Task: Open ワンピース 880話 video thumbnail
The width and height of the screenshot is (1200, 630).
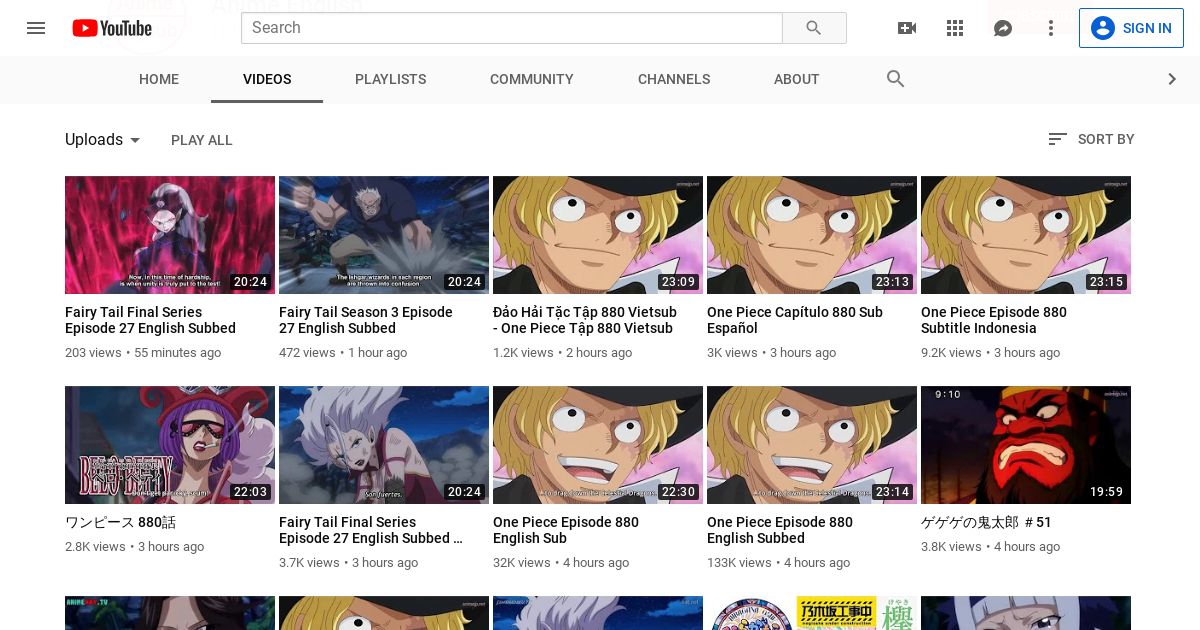Action: 170,445
